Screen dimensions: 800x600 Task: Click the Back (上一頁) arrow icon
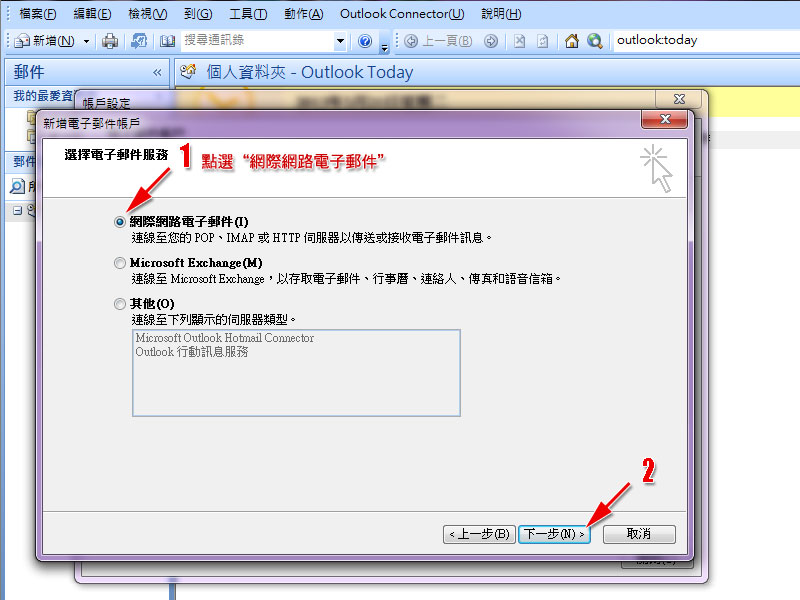click(x=411, y=41)
